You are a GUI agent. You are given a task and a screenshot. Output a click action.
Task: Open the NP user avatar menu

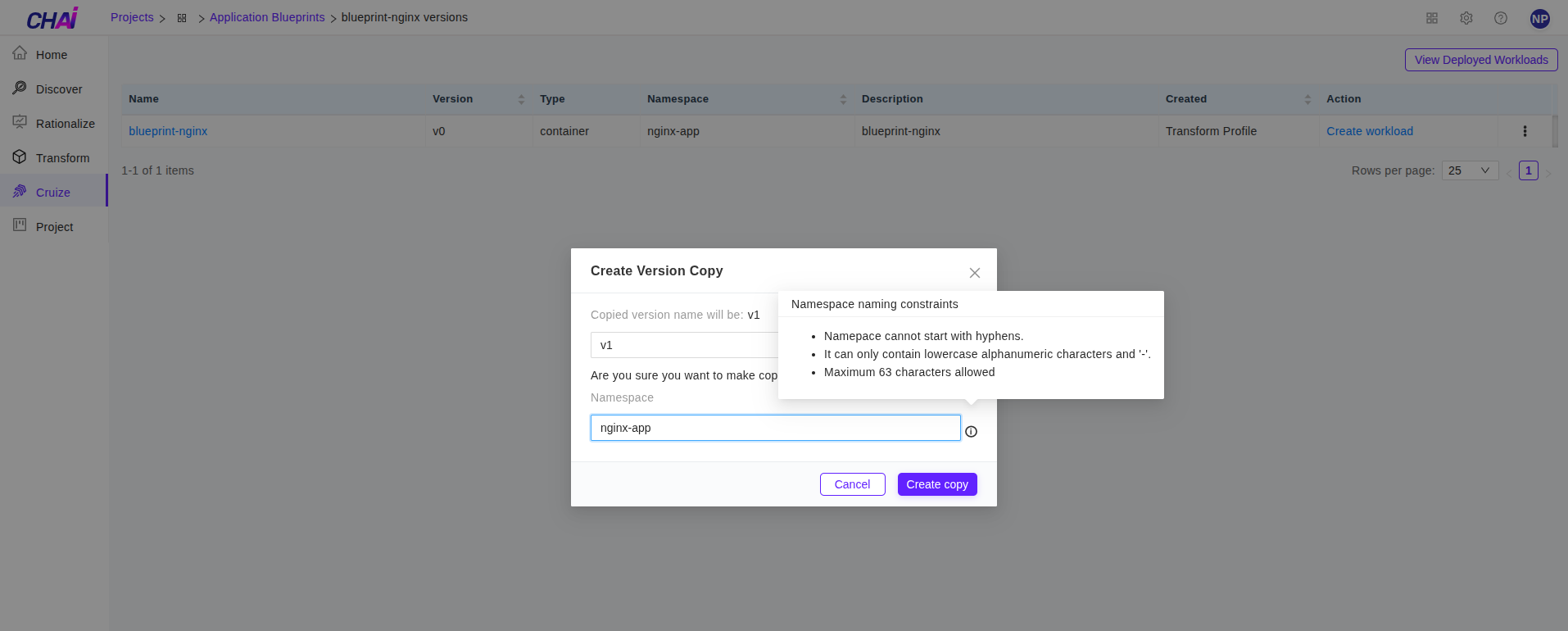[x=1539, y=19]
